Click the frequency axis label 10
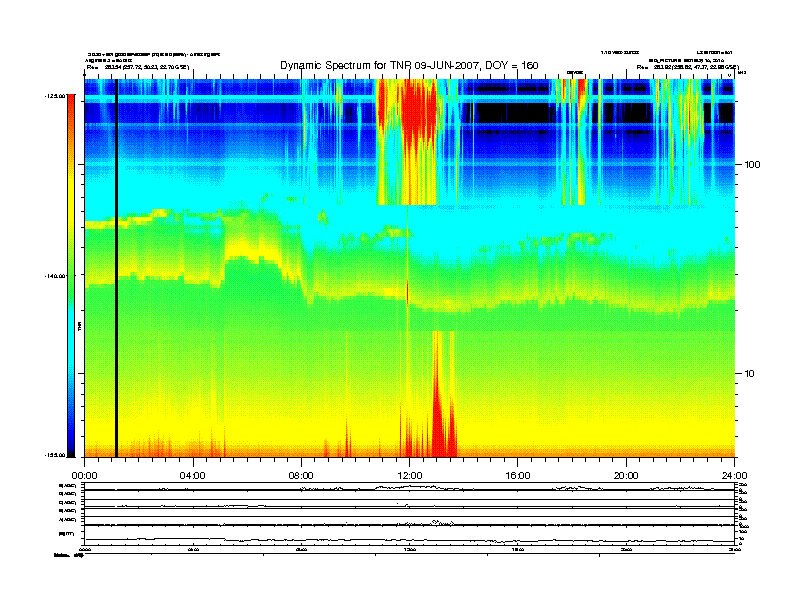This screenshot has height=612, width=792. (x=750, y=374)
